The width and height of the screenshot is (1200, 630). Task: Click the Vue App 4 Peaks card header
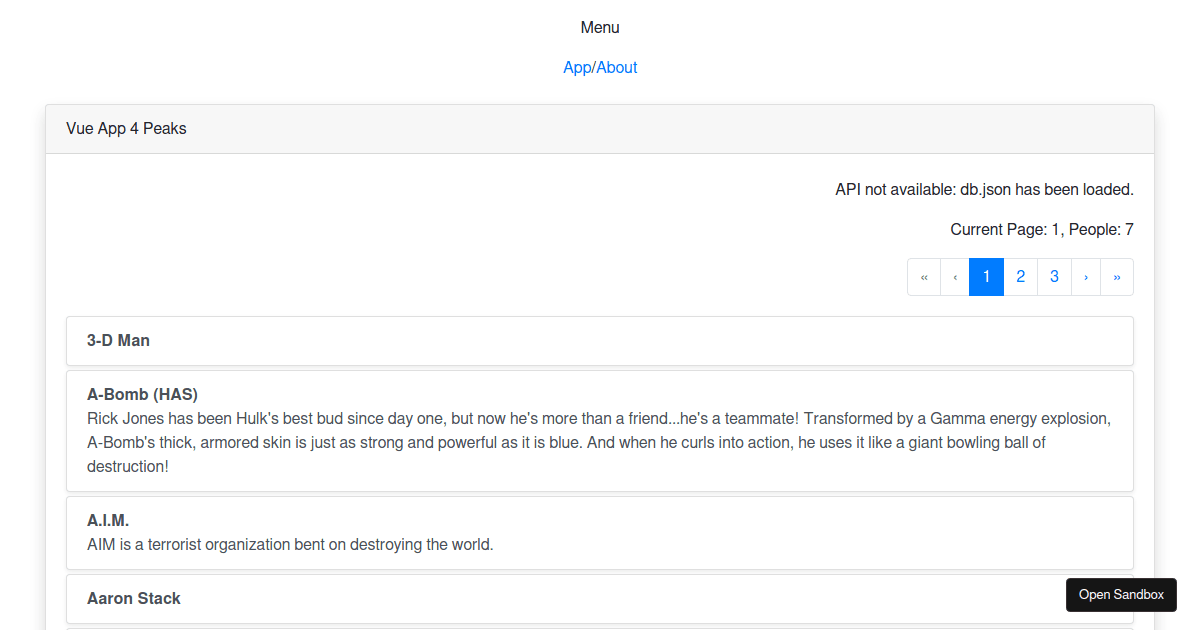(x=127, y=128)
